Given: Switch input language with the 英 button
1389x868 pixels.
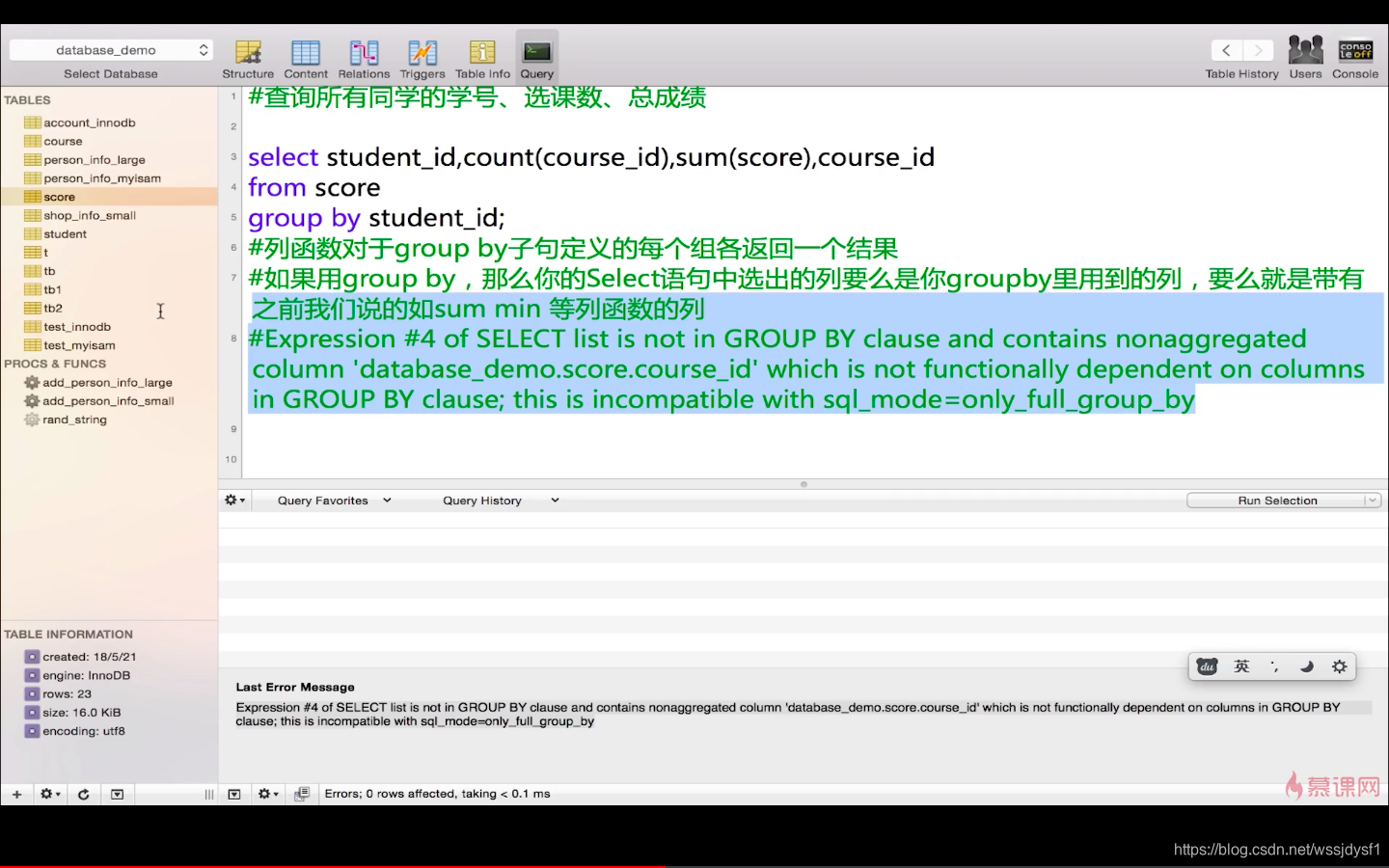Looking at the screenshot, I should tap(1241, 666).
